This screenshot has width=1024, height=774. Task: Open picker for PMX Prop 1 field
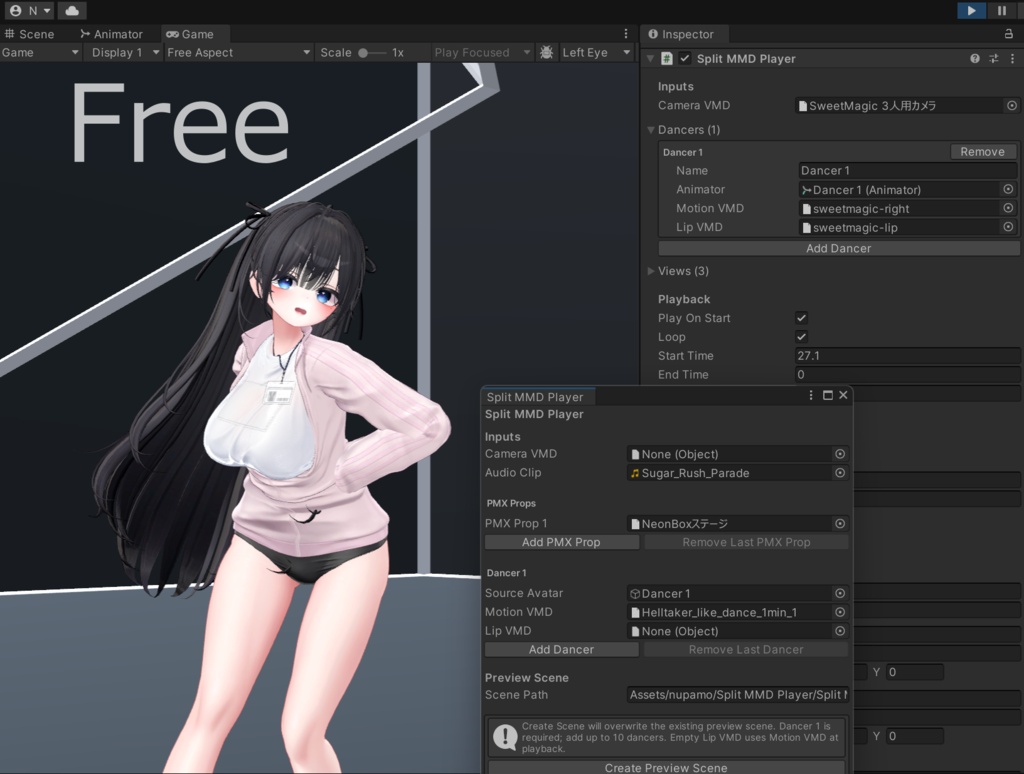[x=840, y=524]
